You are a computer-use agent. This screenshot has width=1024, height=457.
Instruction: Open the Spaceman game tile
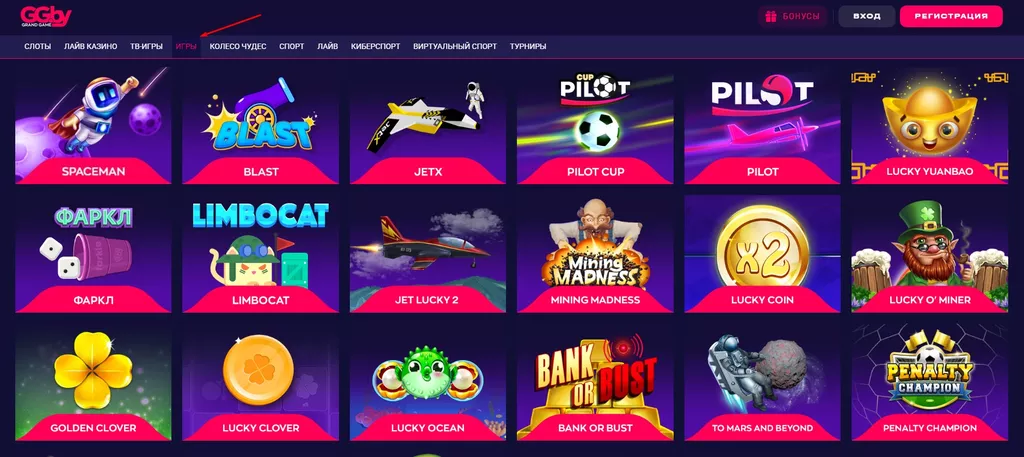tap(93, 126)
